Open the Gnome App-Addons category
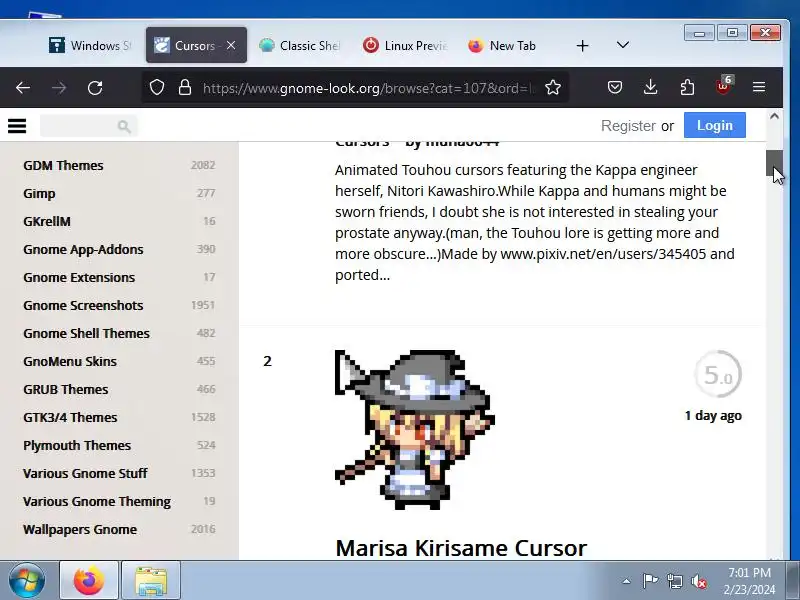 click(x=83, y=249)
